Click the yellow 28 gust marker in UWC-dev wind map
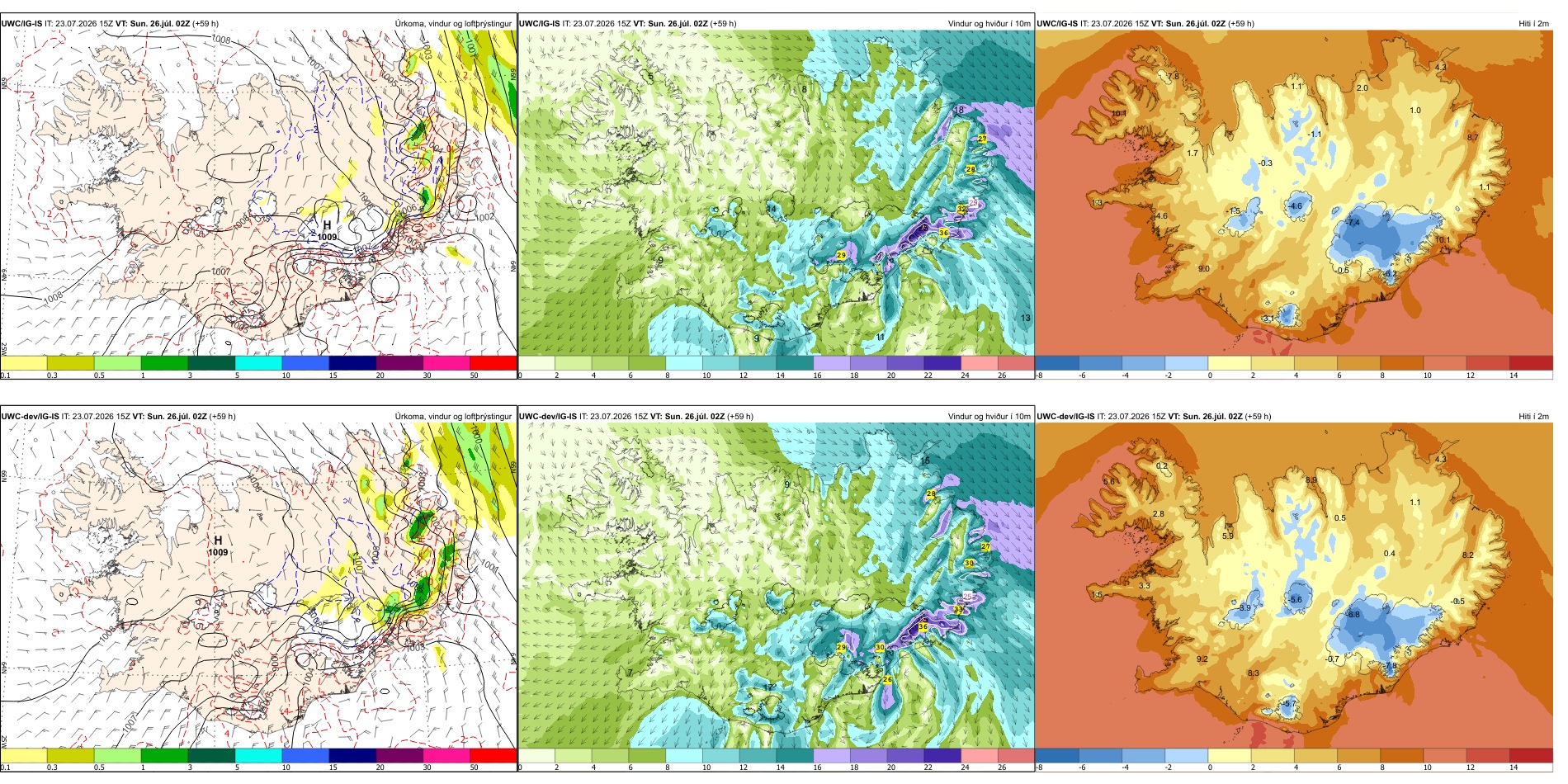This screenshot has height=784, width=1568. tap(931, 494)
